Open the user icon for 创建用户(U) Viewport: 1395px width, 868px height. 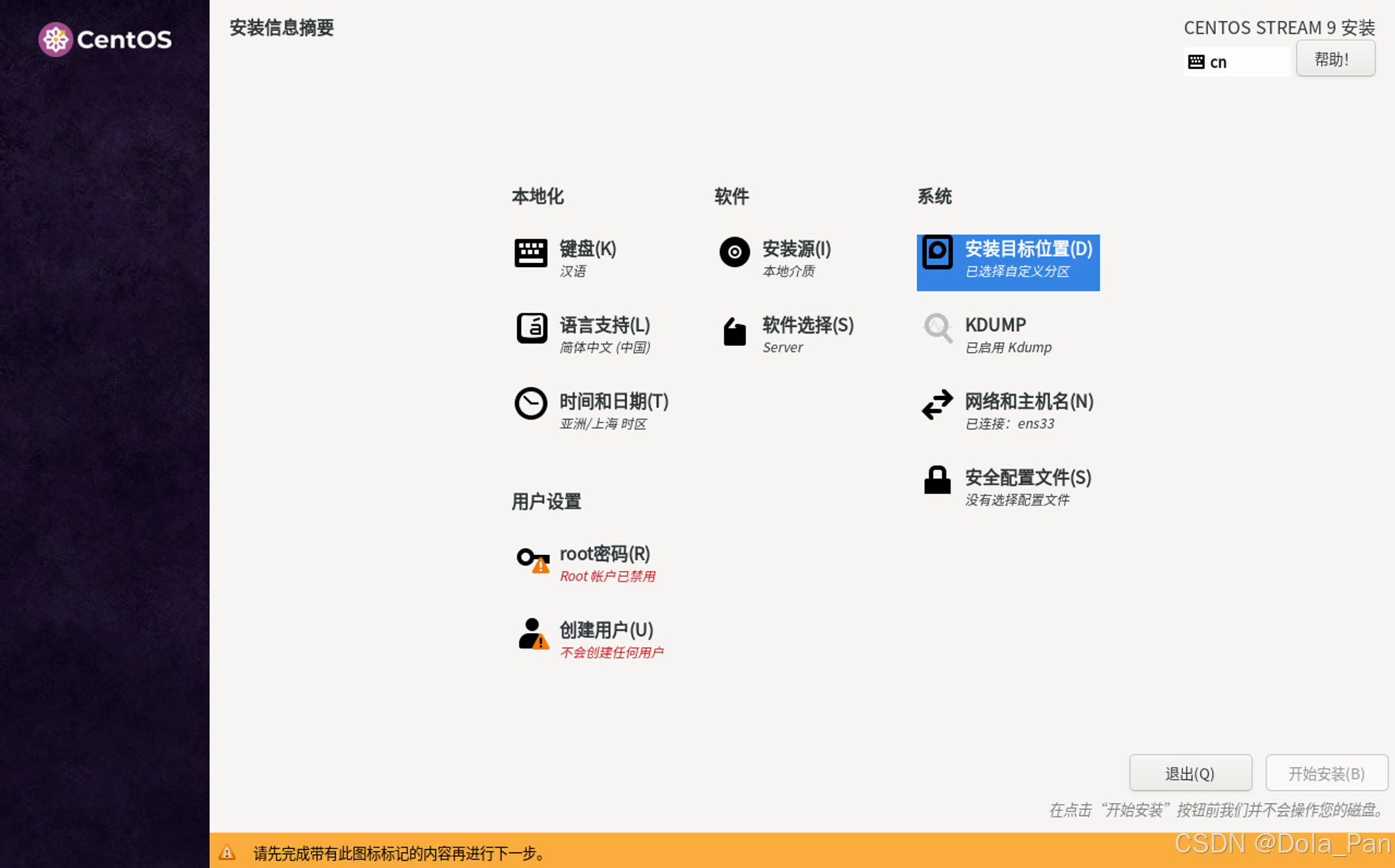coord(534,634)
